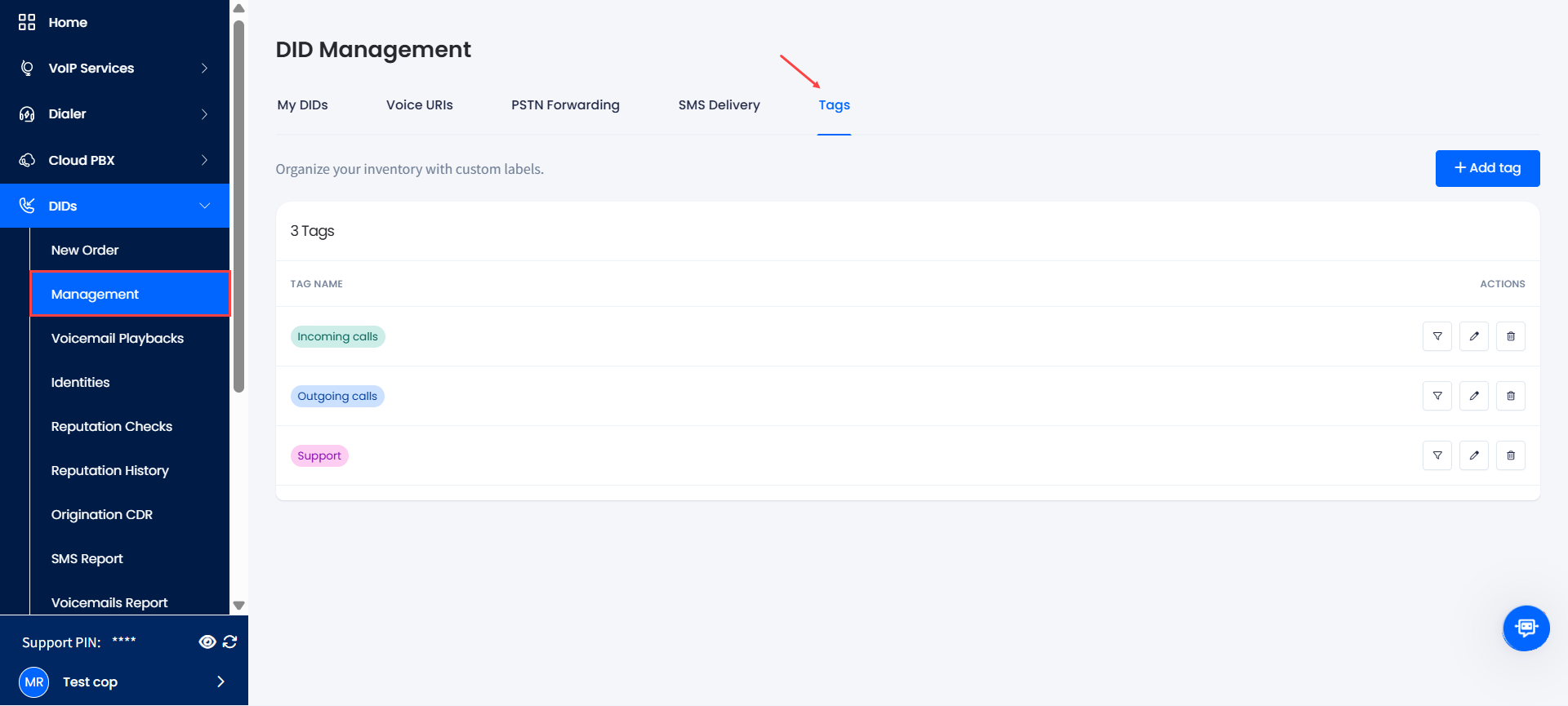Open Origination CDR page

click(102, 514)
